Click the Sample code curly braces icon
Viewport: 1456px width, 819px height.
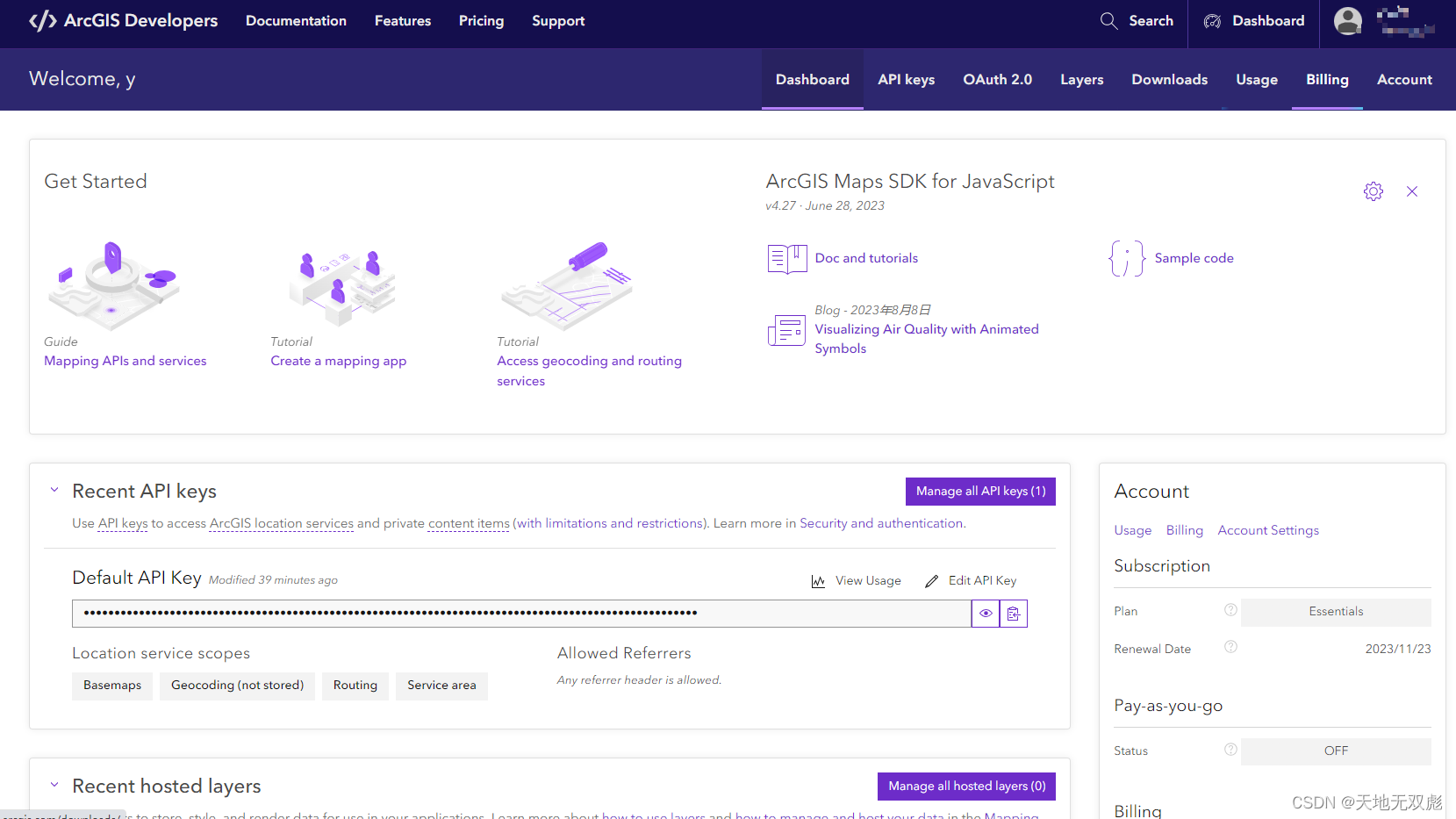click(x=1126, y=257)
